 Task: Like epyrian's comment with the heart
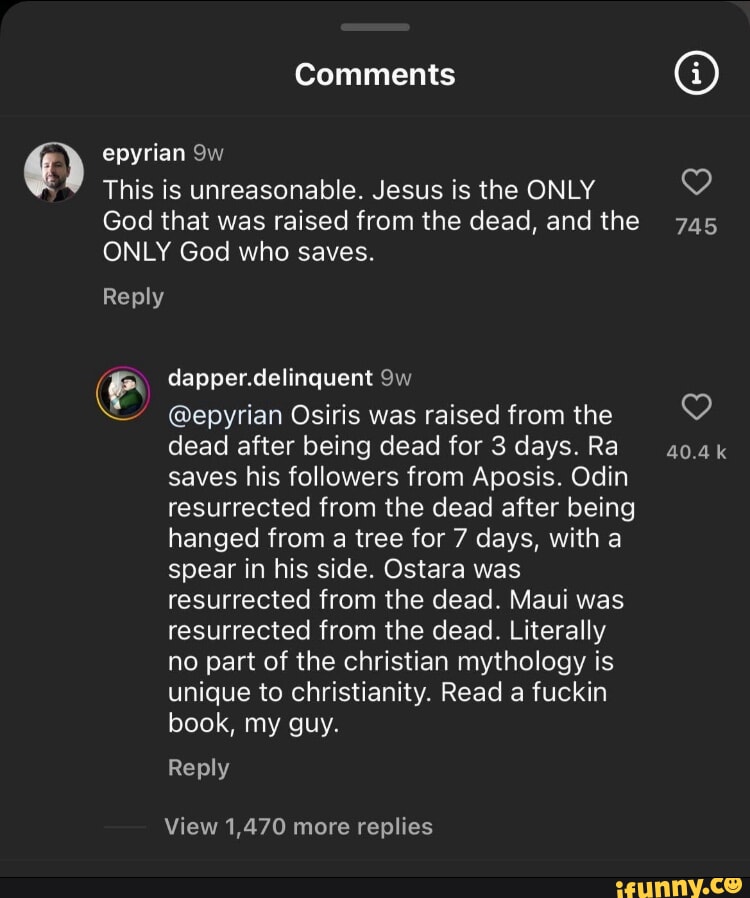click(x=695, y=183)
